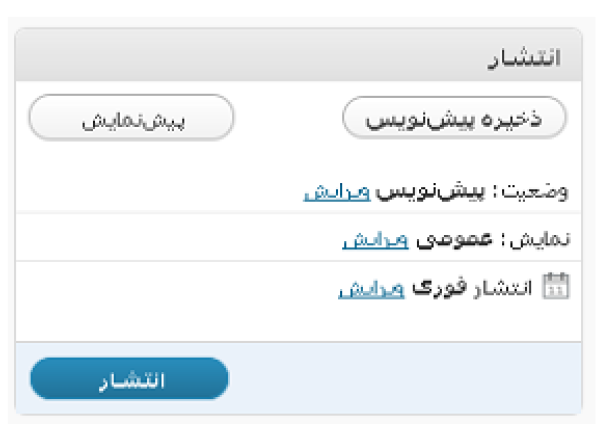Click the bold پیش‌نویس status value
The image size is (615, 428).
pos(430,191)
